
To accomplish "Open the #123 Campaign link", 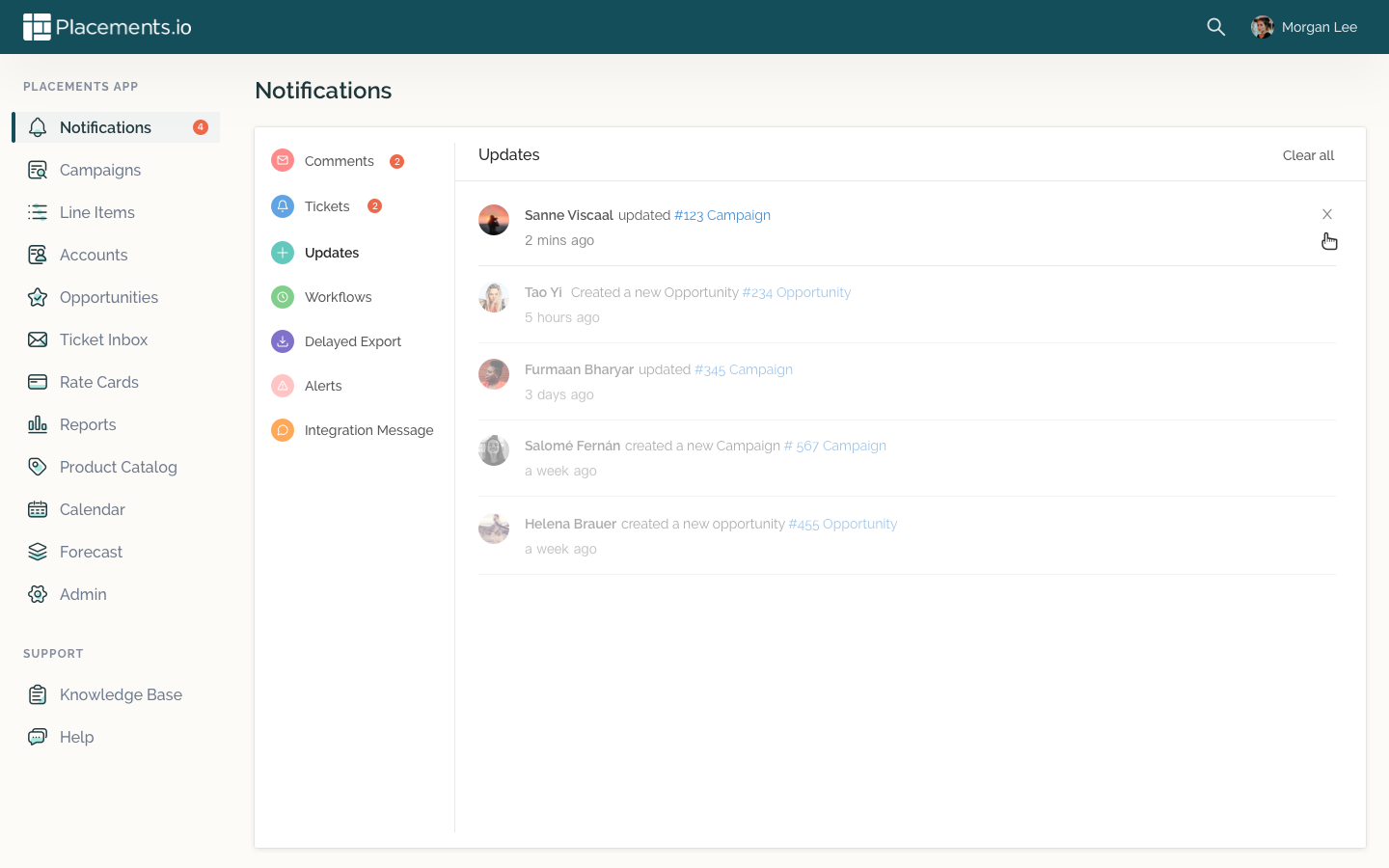I will [722, 215].
